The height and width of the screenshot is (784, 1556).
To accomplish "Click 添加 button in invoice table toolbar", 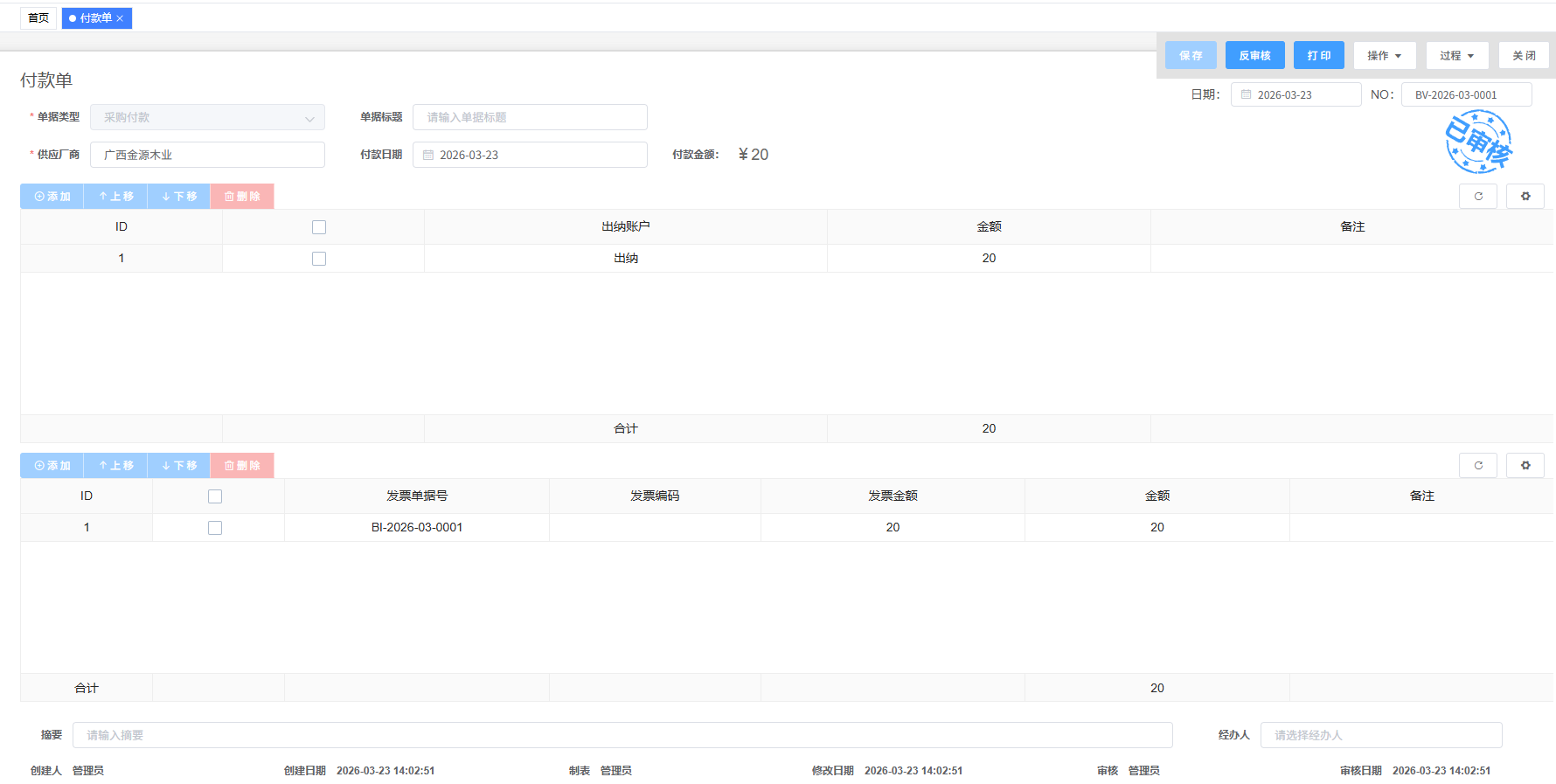I will [x=52, y=466].
